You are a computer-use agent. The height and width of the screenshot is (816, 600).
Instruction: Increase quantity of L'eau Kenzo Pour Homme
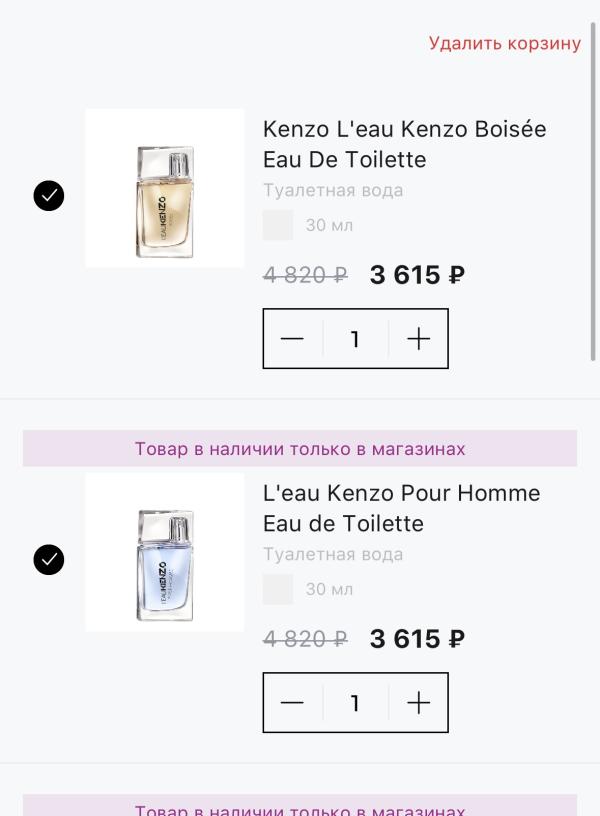pos(418,703)
